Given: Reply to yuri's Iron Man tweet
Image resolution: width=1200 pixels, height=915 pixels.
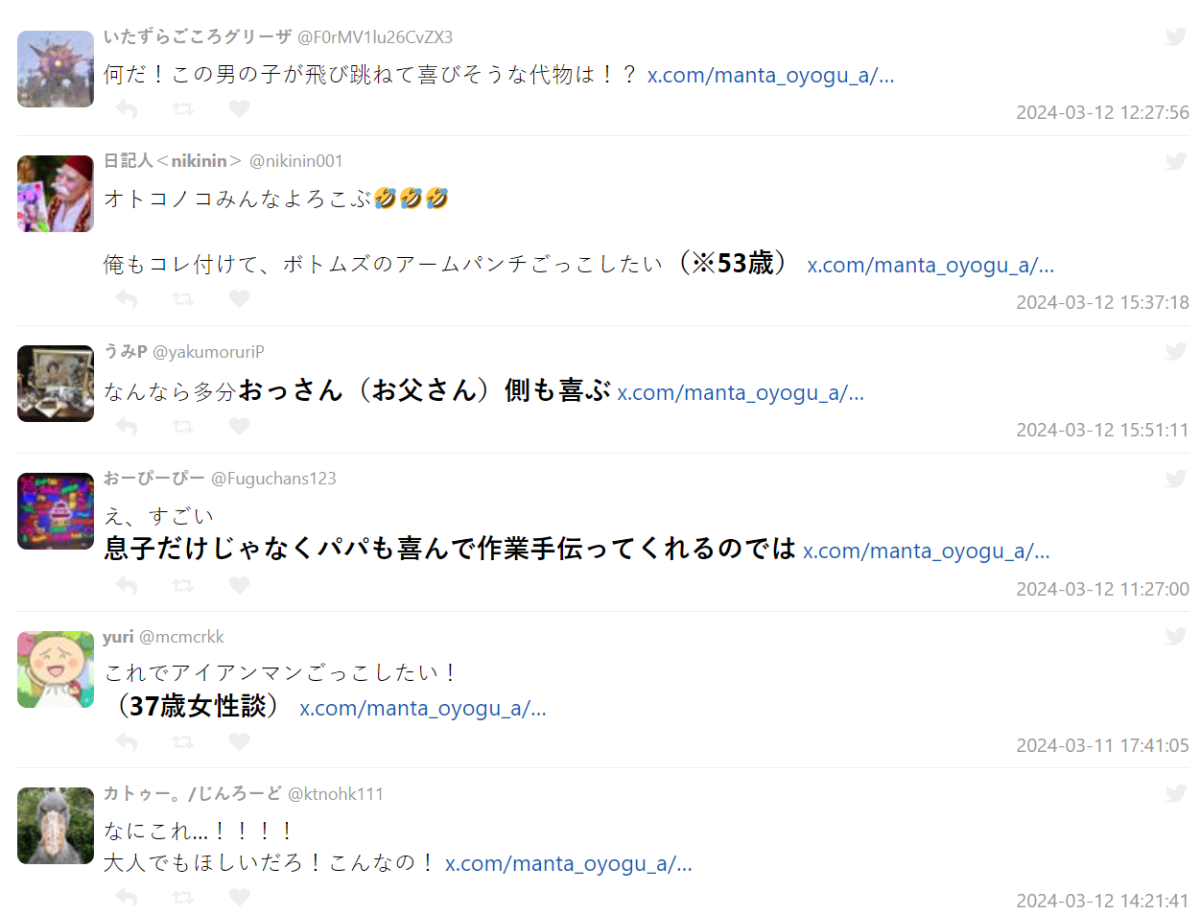Looking at the screenshot, I should tap(126, 742).
